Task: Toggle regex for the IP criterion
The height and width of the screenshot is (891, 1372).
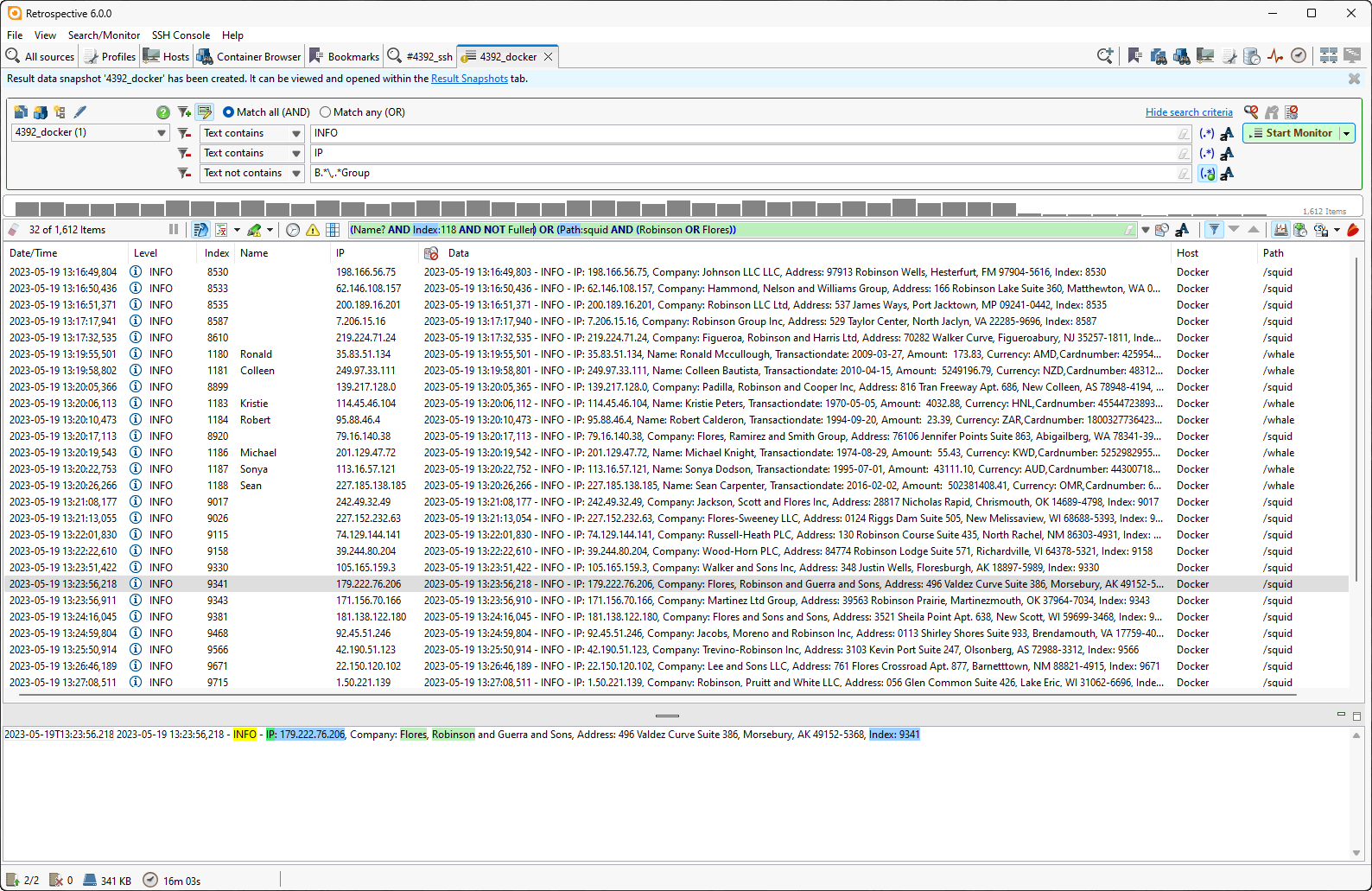Action: (x=1207, y=153)
